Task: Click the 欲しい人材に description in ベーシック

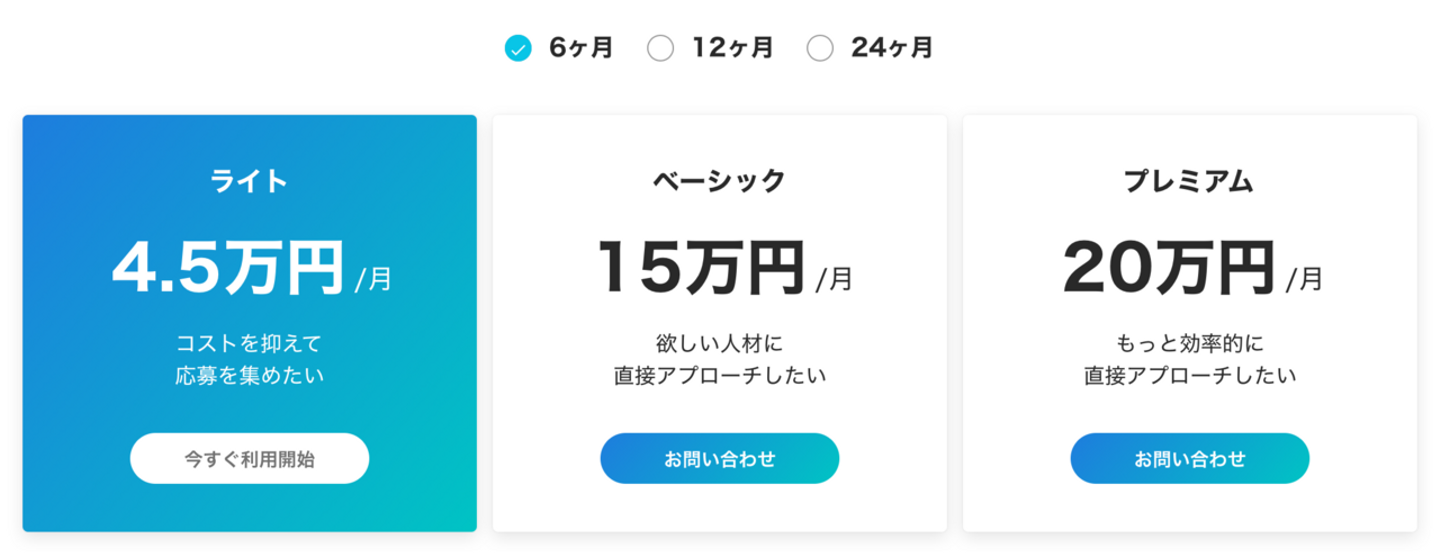Action: pos(719,344)
